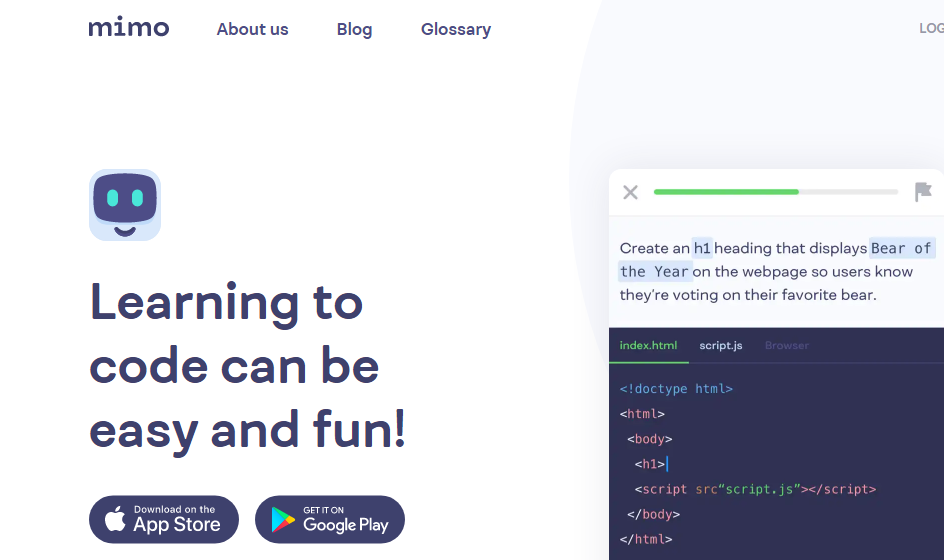Click the Get it on Google Play button

[330, 520]
